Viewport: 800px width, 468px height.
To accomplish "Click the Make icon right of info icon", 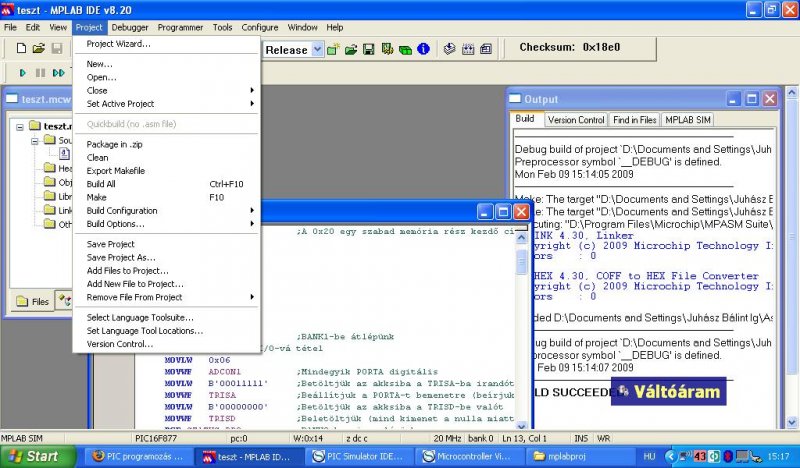I will 449,49.
